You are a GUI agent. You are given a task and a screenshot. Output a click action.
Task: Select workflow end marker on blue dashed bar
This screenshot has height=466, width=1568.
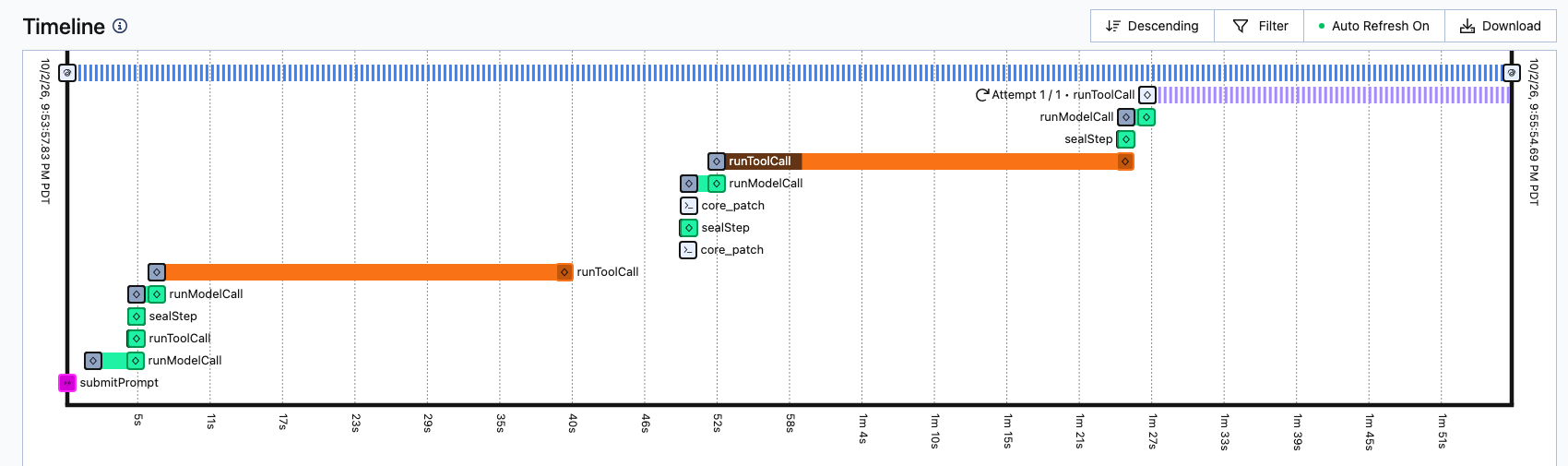[x=1511, y=73]
